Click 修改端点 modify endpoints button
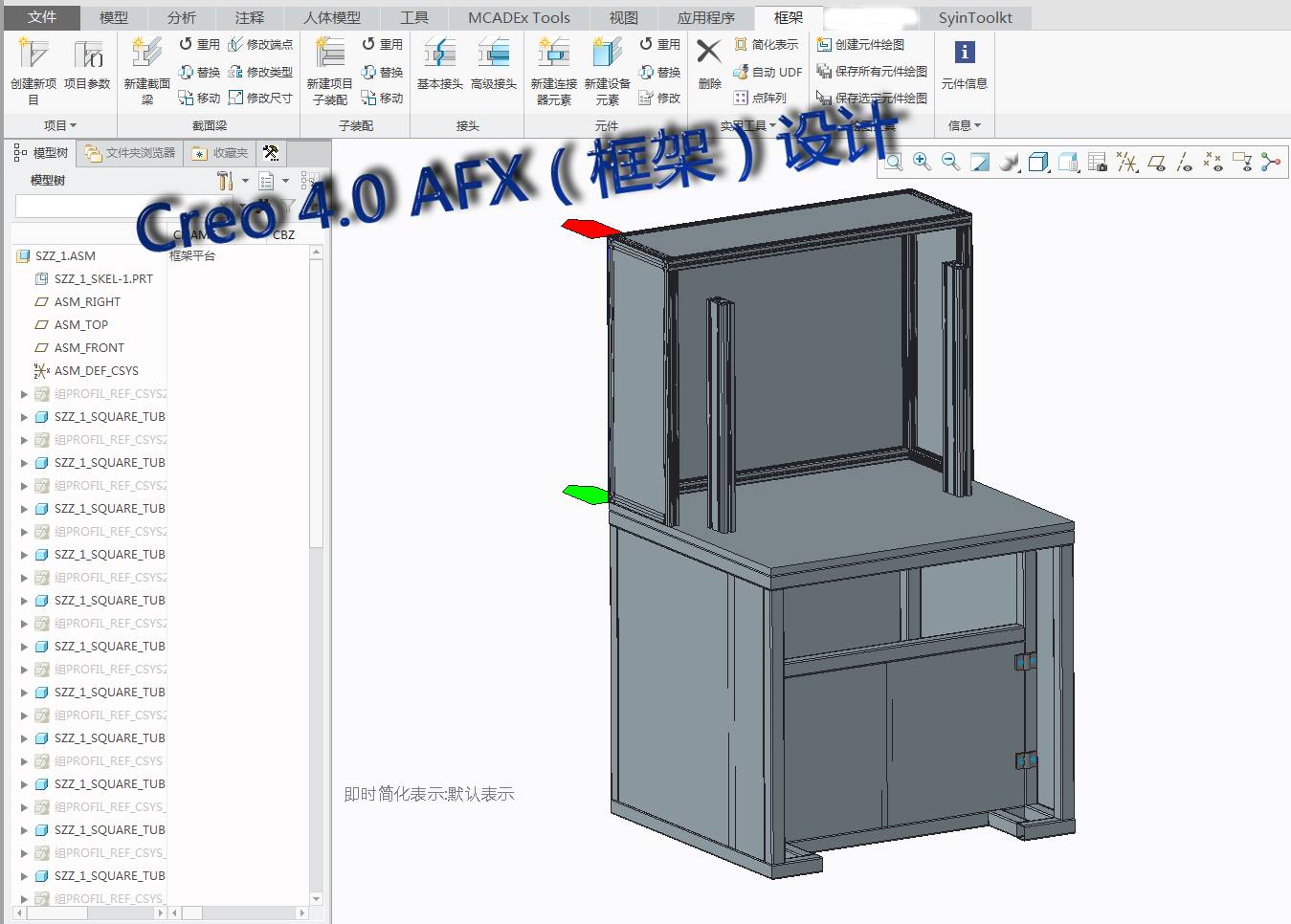Viewport: 1291px width, 924px height. pos(260,44)
